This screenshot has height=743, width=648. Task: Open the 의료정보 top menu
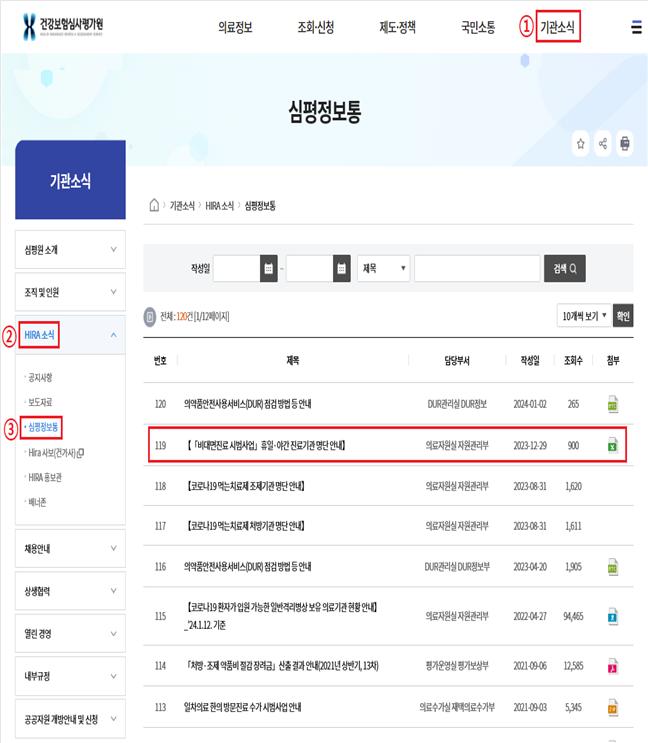(x=235, y=27)
